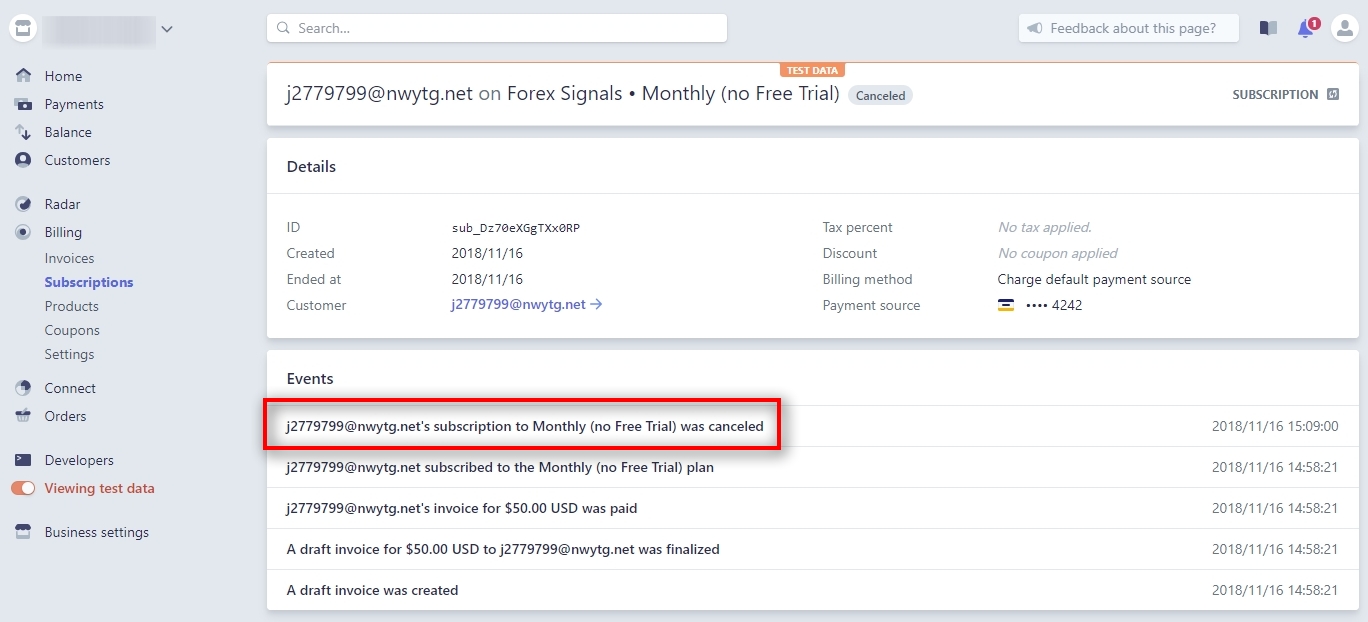Open the Invoices menu item

[x=69, y=258]
